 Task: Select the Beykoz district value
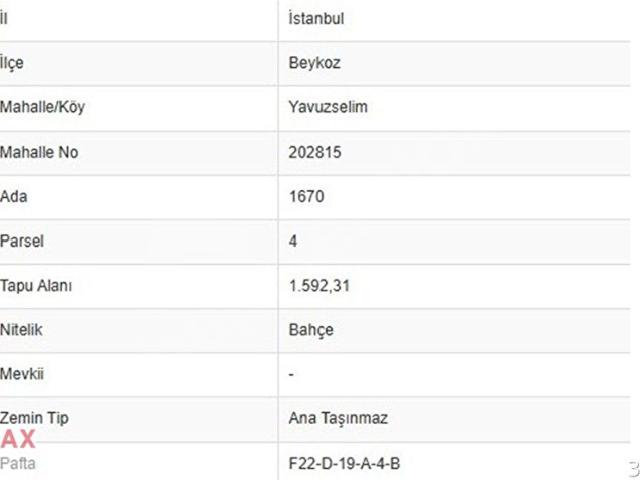pyautogui.click(x=314, y=63)
